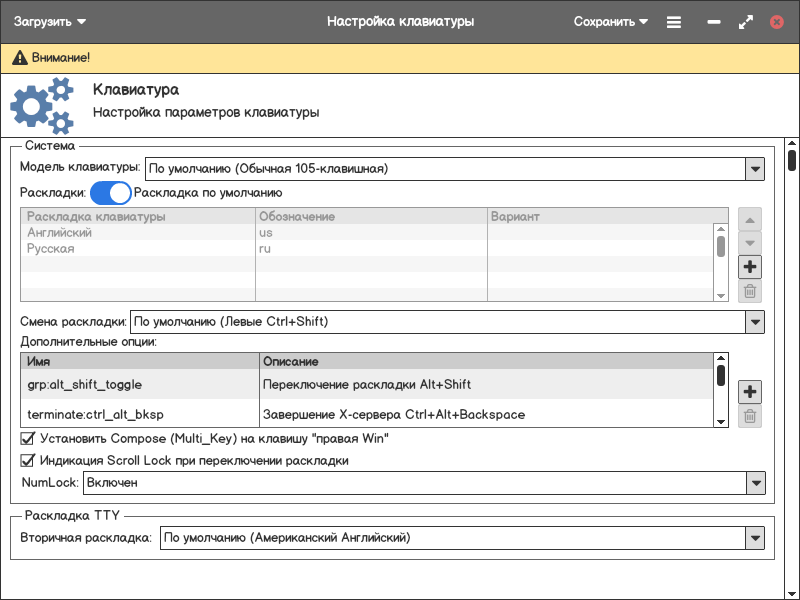The width and height of the screenshot is (800, 600).
Task: Toggle the default layout switch
Action: click(x=111, y=193)
